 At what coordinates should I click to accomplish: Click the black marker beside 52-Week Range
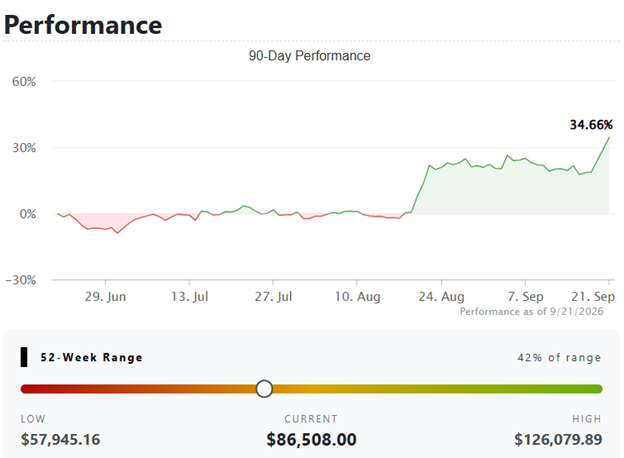(x=24, y=357)
